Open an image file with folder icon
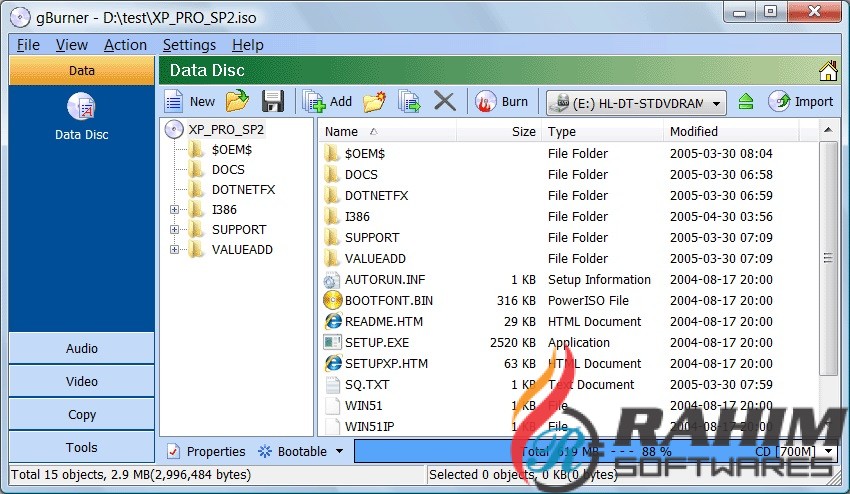 (x=237, y=101)
